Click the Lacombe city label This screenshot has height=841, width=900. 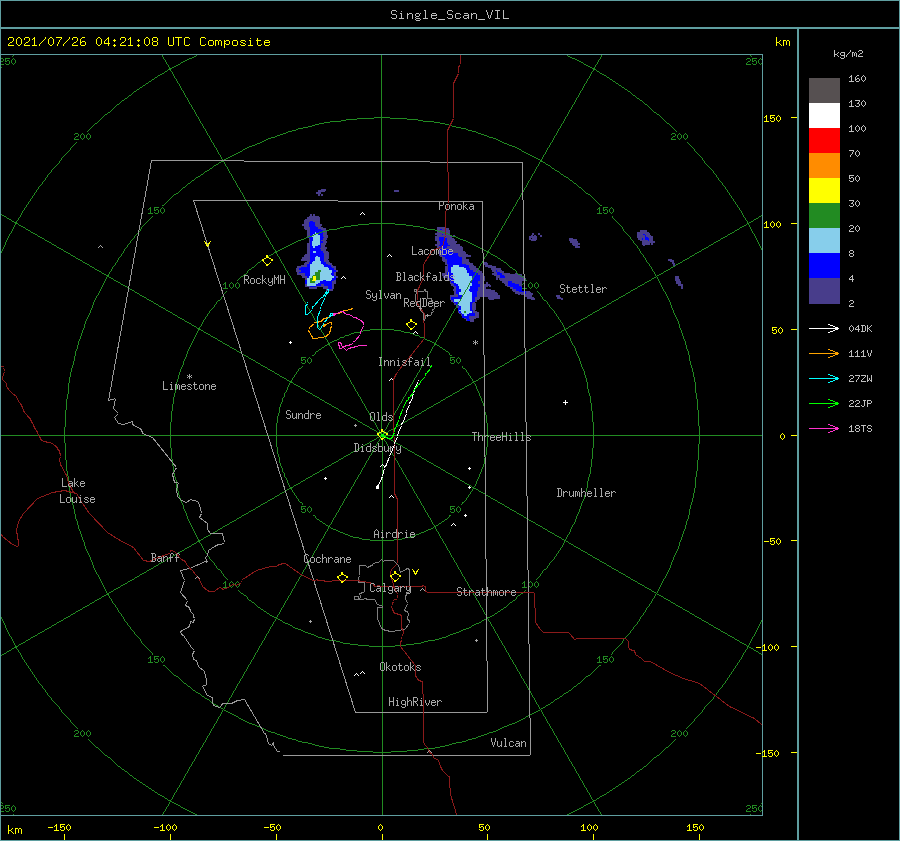[x=432, y=251]
